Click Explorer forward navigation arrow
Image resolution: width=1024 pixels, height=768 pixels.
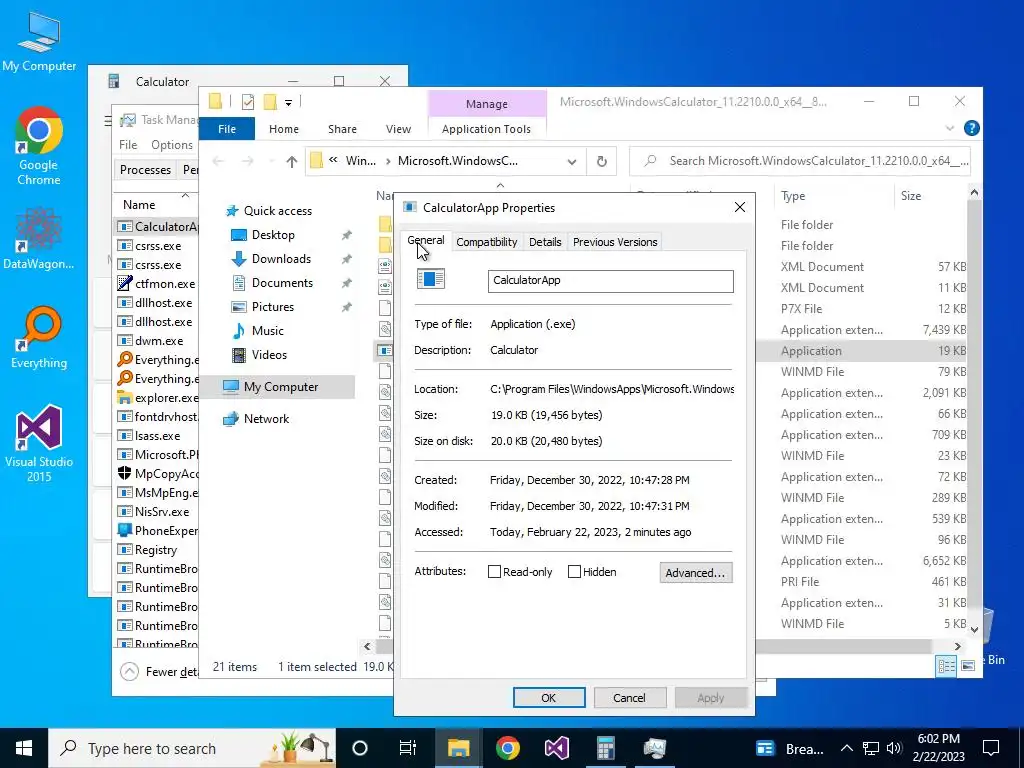(248, 161)
